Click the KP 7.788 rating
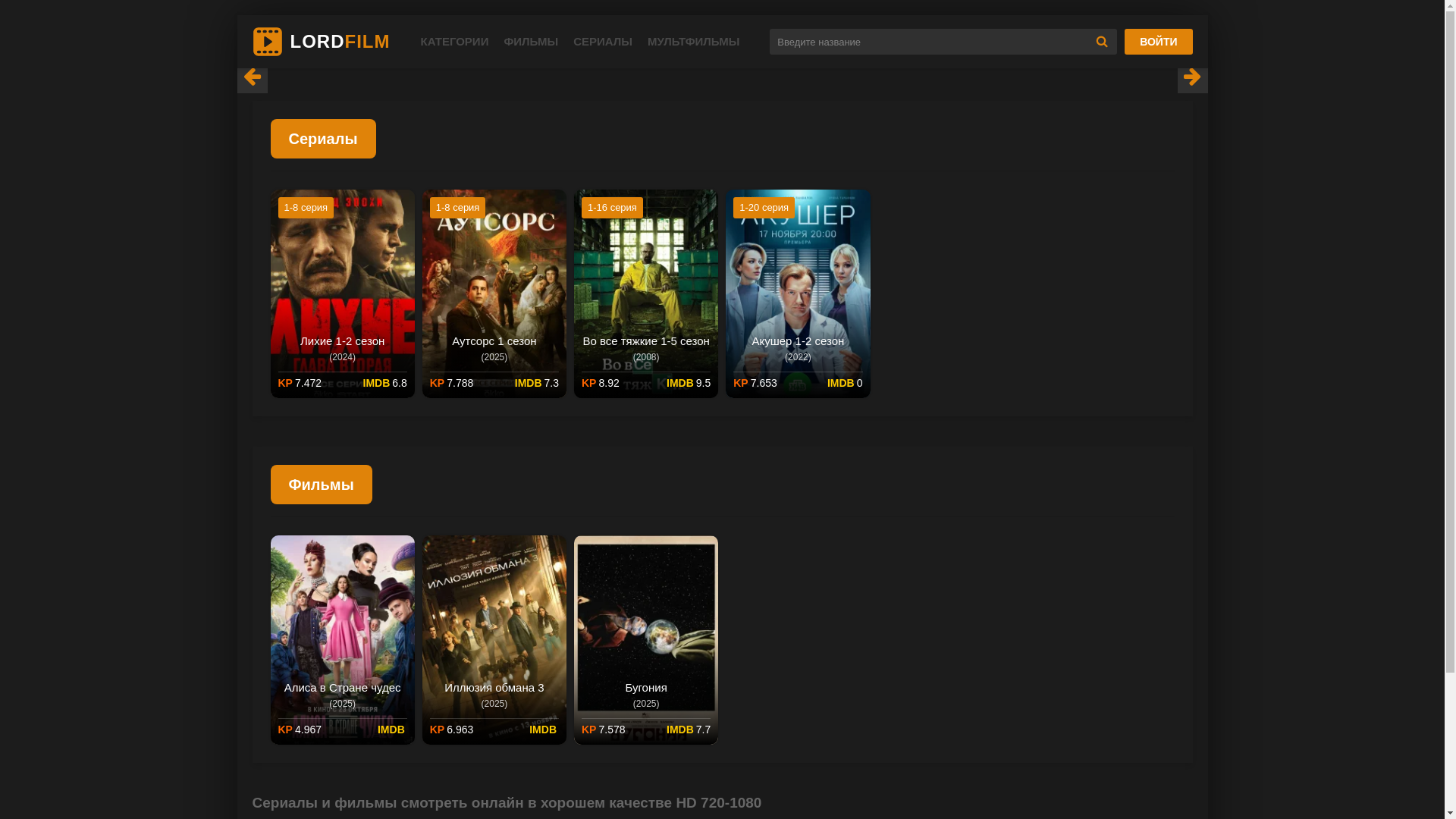 click(x=451, y=383)
